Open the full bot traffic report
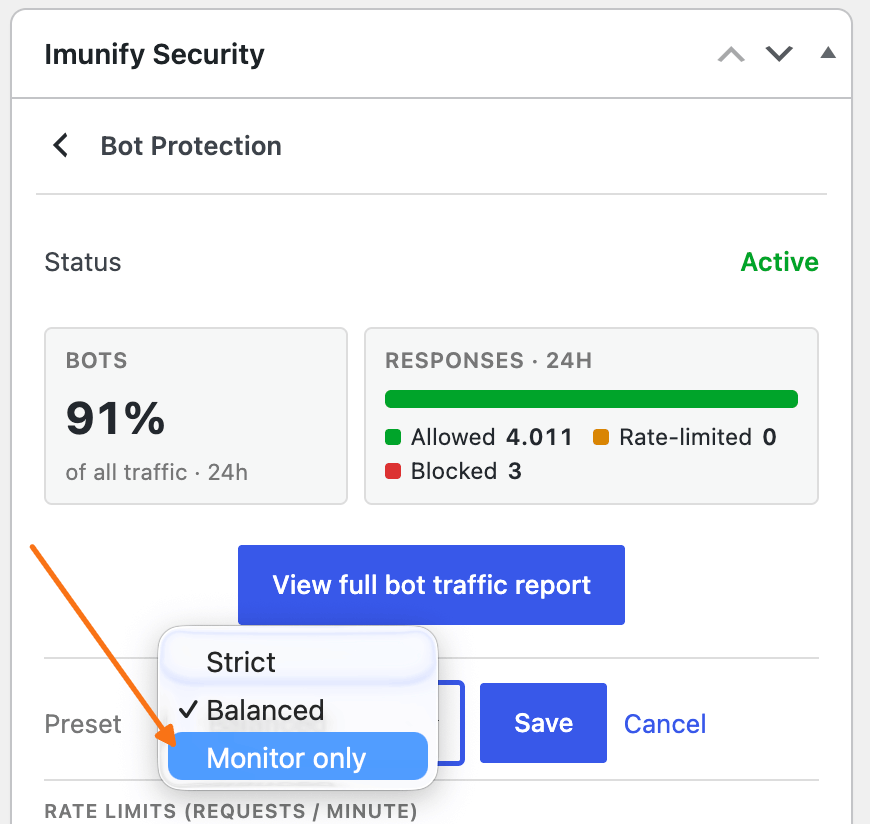This screenshot has height=824, width=870. click(x=431, y=585)
